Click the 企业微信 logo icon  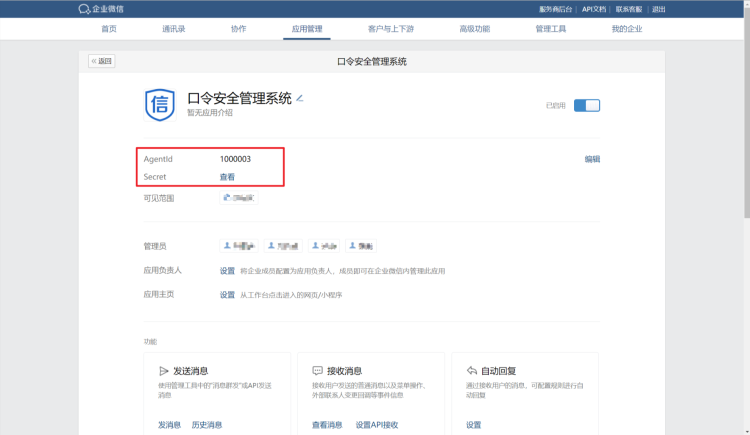(x=84, y=9)
